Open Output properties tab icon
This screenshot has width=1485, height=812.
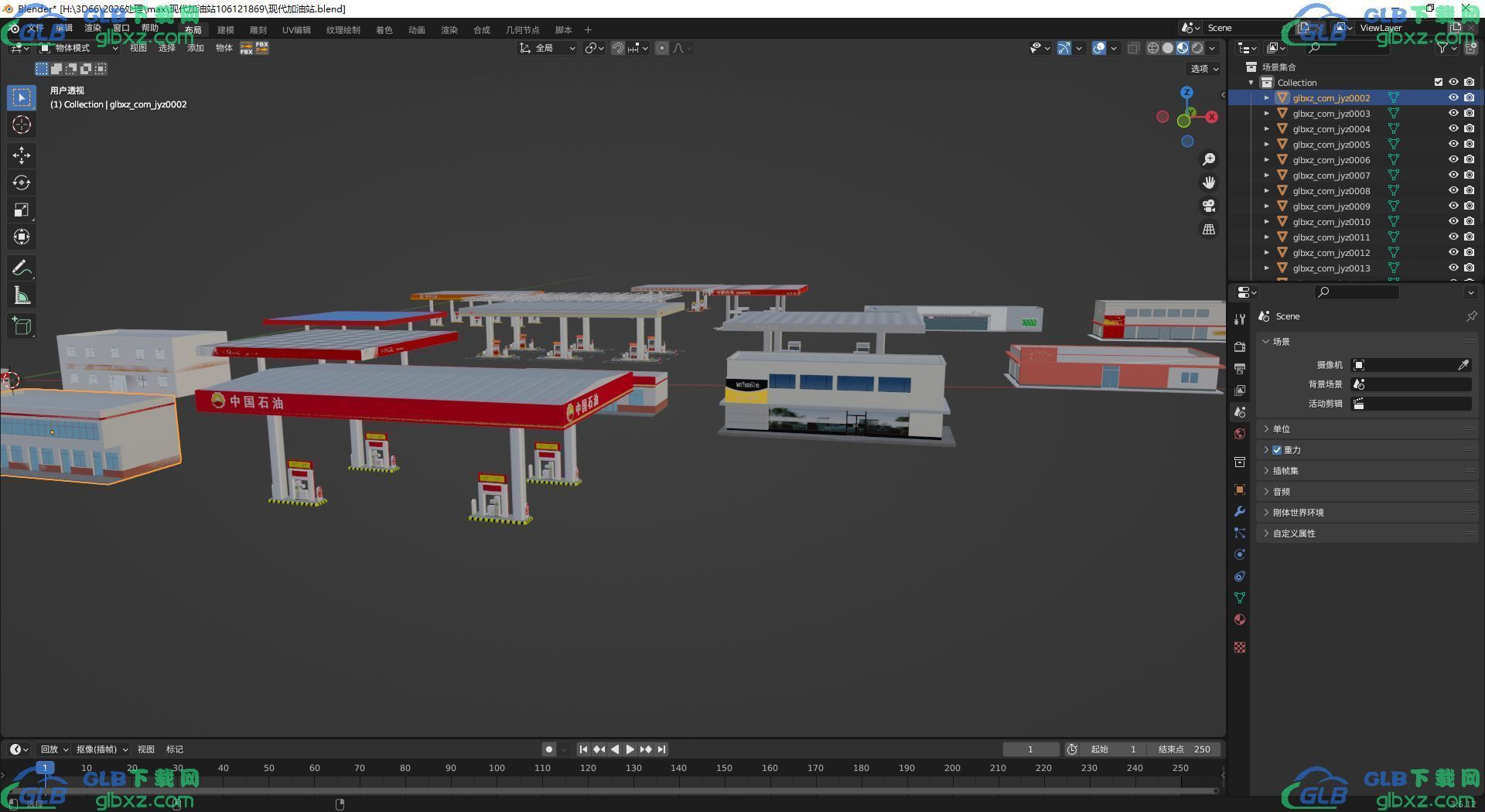click(1240, 369)
